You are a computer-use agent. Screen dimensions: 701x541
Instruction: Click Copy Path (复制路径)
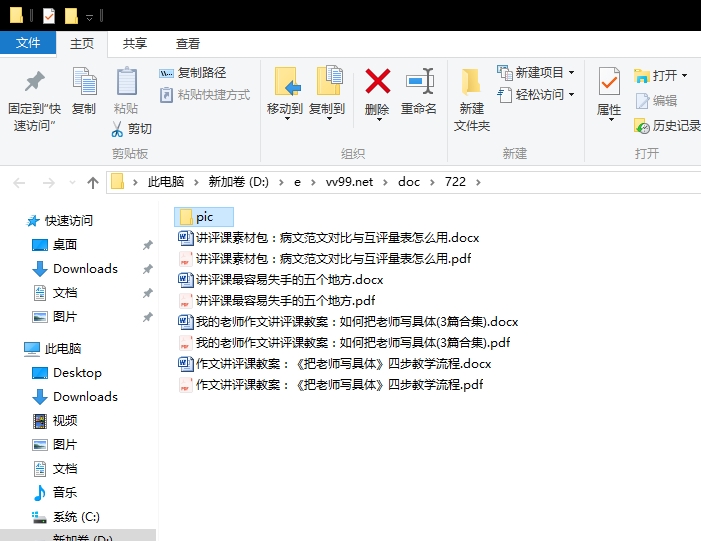tap(193, 72)
